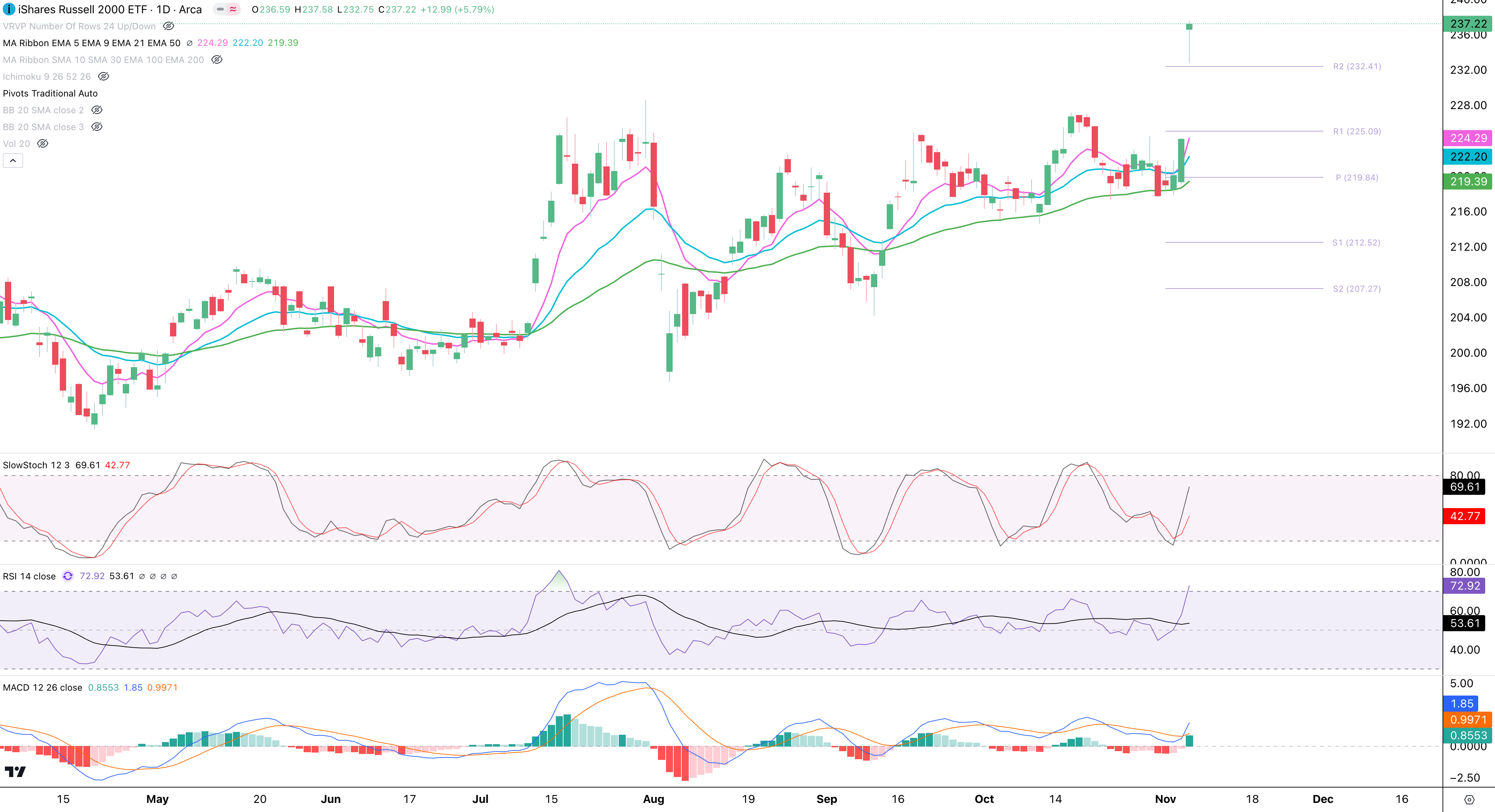Click the Sep label on time axis

[x=827, y=799]
